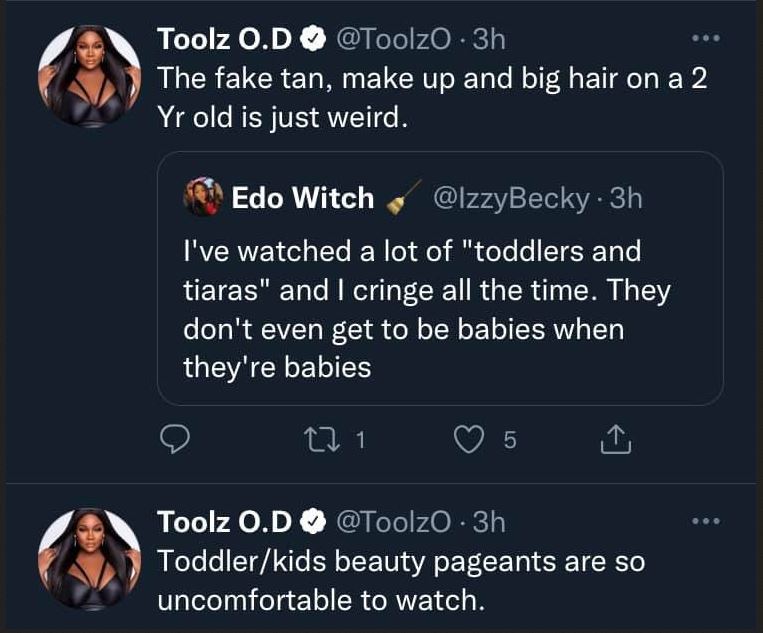This screenshot has height=633, width=763.
Task: Like the tweet with the heart icon
Action: click(469, 439)
